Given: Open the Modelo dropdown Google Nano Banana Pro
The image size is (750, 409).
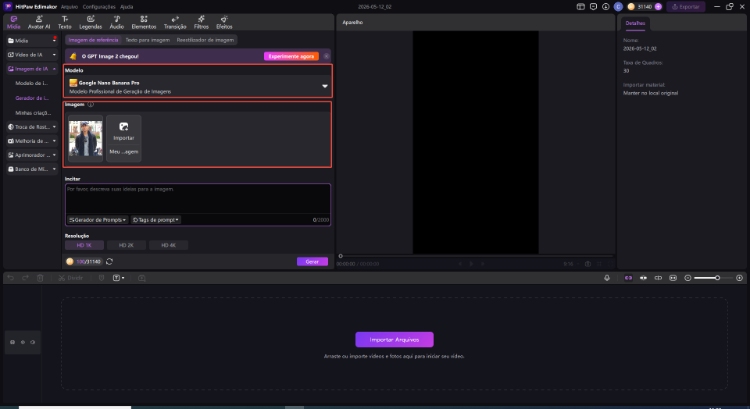Looking at the screenshot, I should pyautogui.click(x=198, y=87).
